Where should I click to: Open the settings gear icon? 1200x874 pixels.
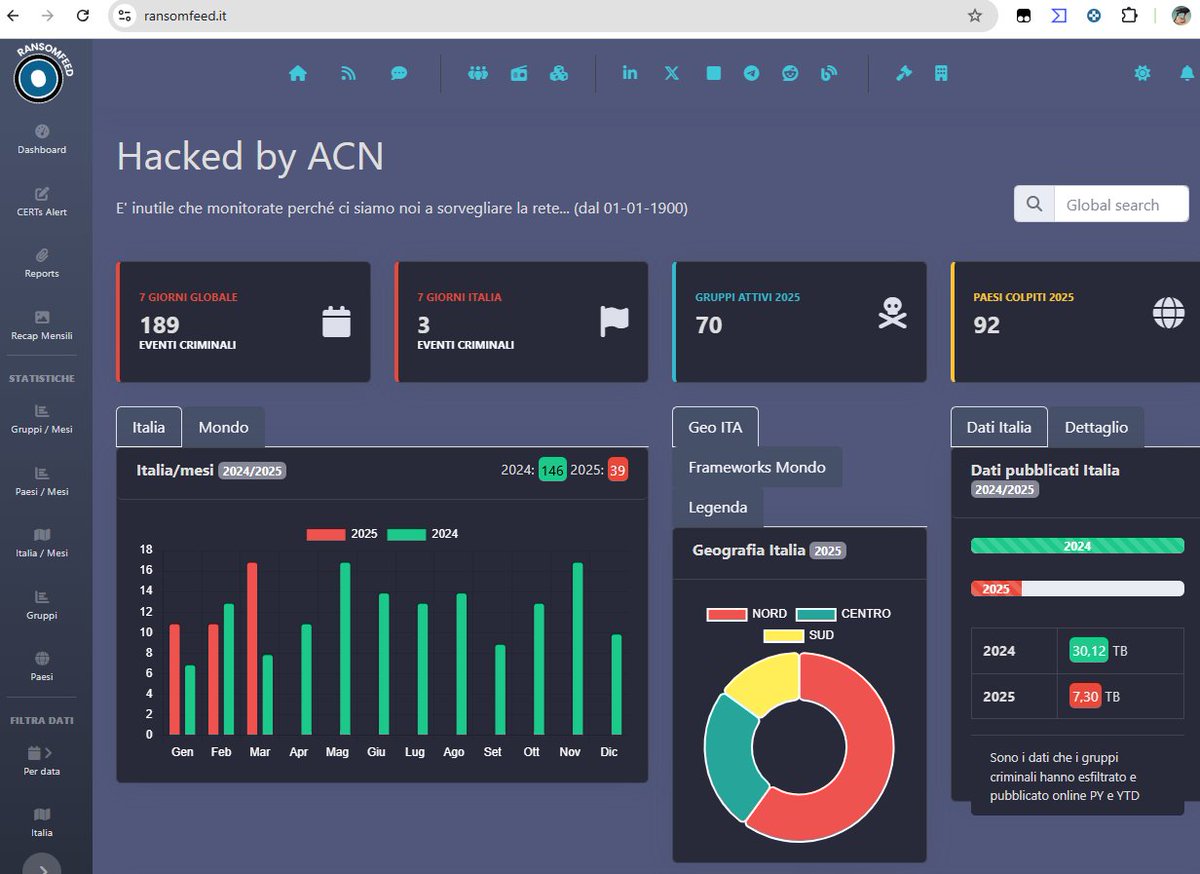coord(1142,73)
